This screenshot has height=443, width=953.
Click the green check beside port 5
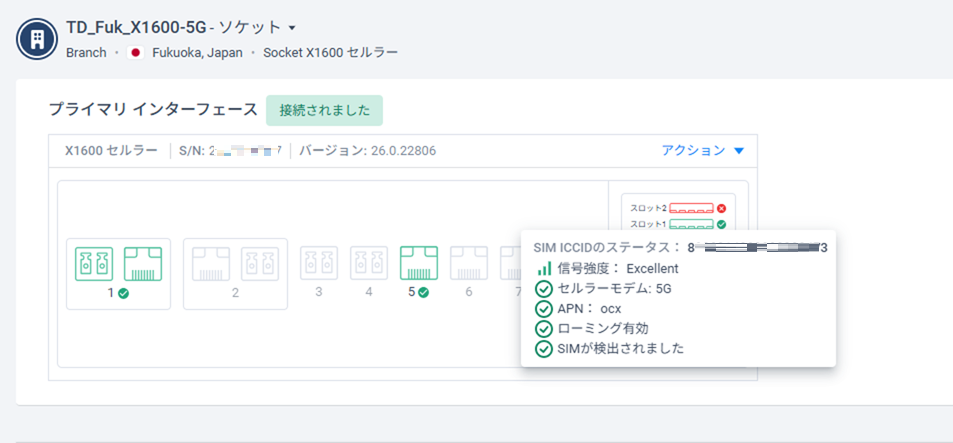[x=424, y=292]
